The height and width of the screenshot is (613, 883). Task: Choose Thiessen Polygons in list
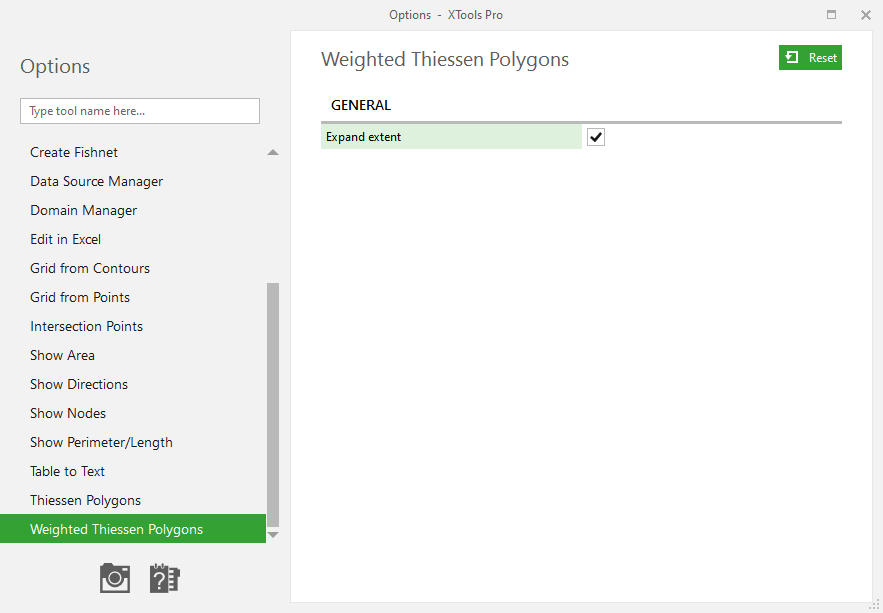point(85,500)
